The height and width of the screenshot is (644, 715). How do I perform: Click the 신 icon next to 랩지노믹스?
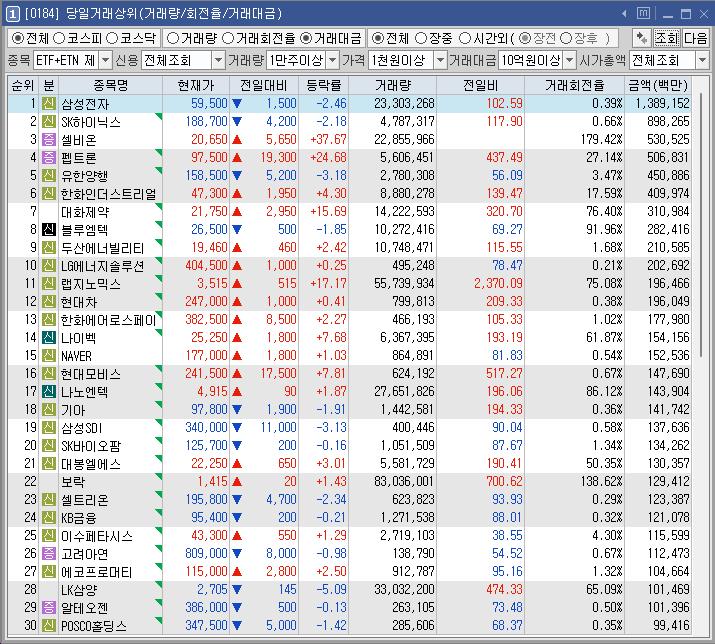(49, 284)
